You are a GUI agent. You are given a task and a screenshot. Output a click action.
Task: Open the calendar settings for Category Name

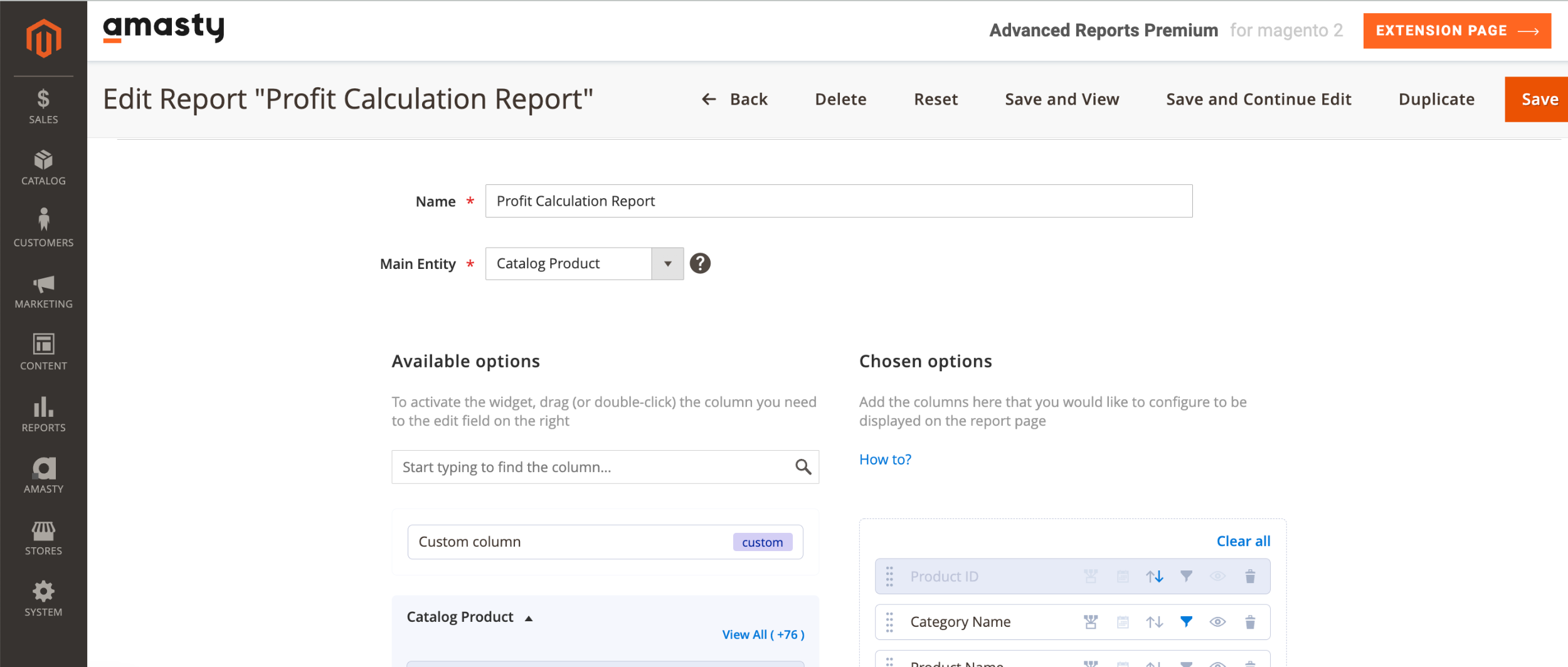(x=1123, y=621)
